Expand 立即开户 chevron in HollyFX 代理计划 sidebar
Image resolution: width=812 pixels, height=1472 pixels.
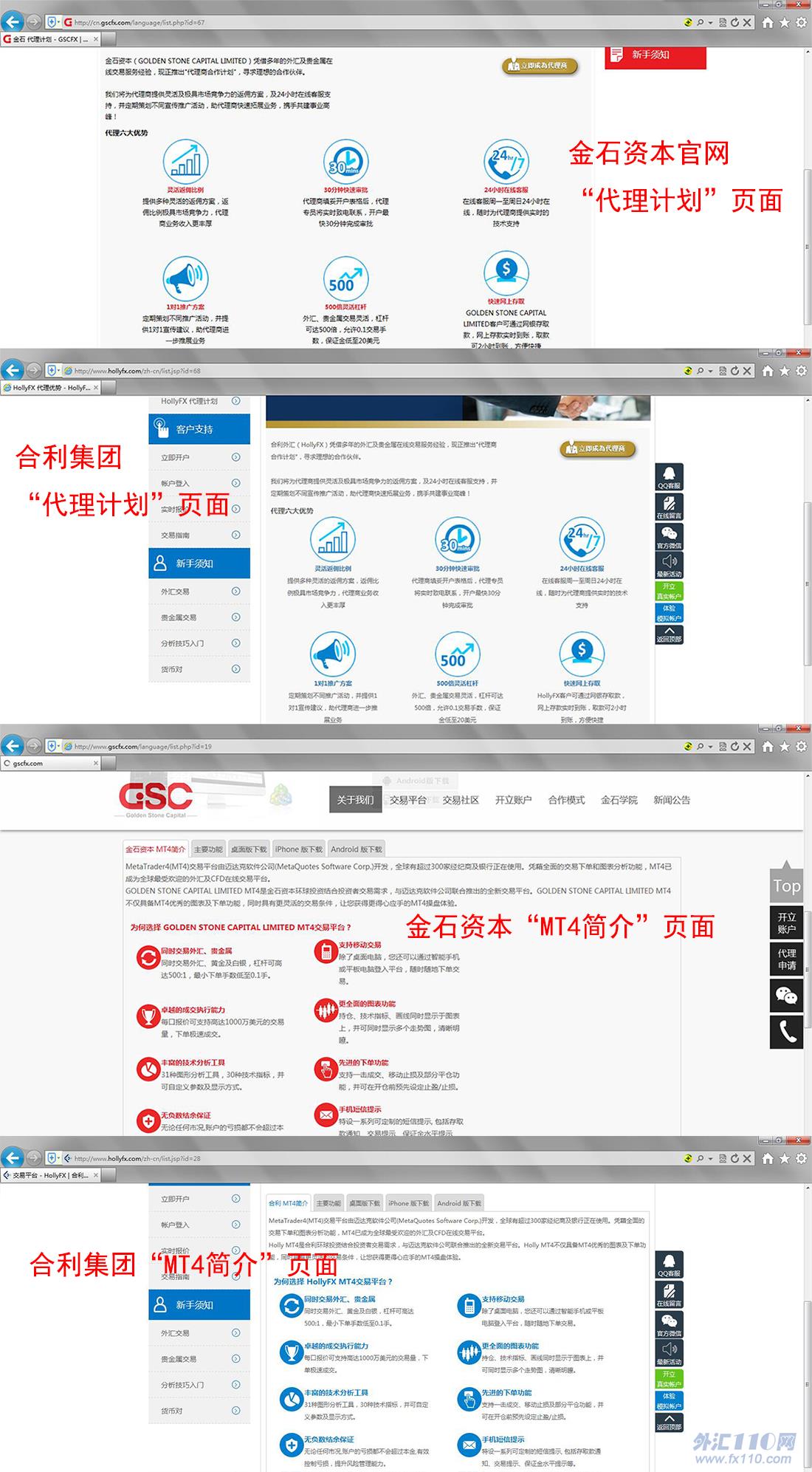[x=235, y=457]
